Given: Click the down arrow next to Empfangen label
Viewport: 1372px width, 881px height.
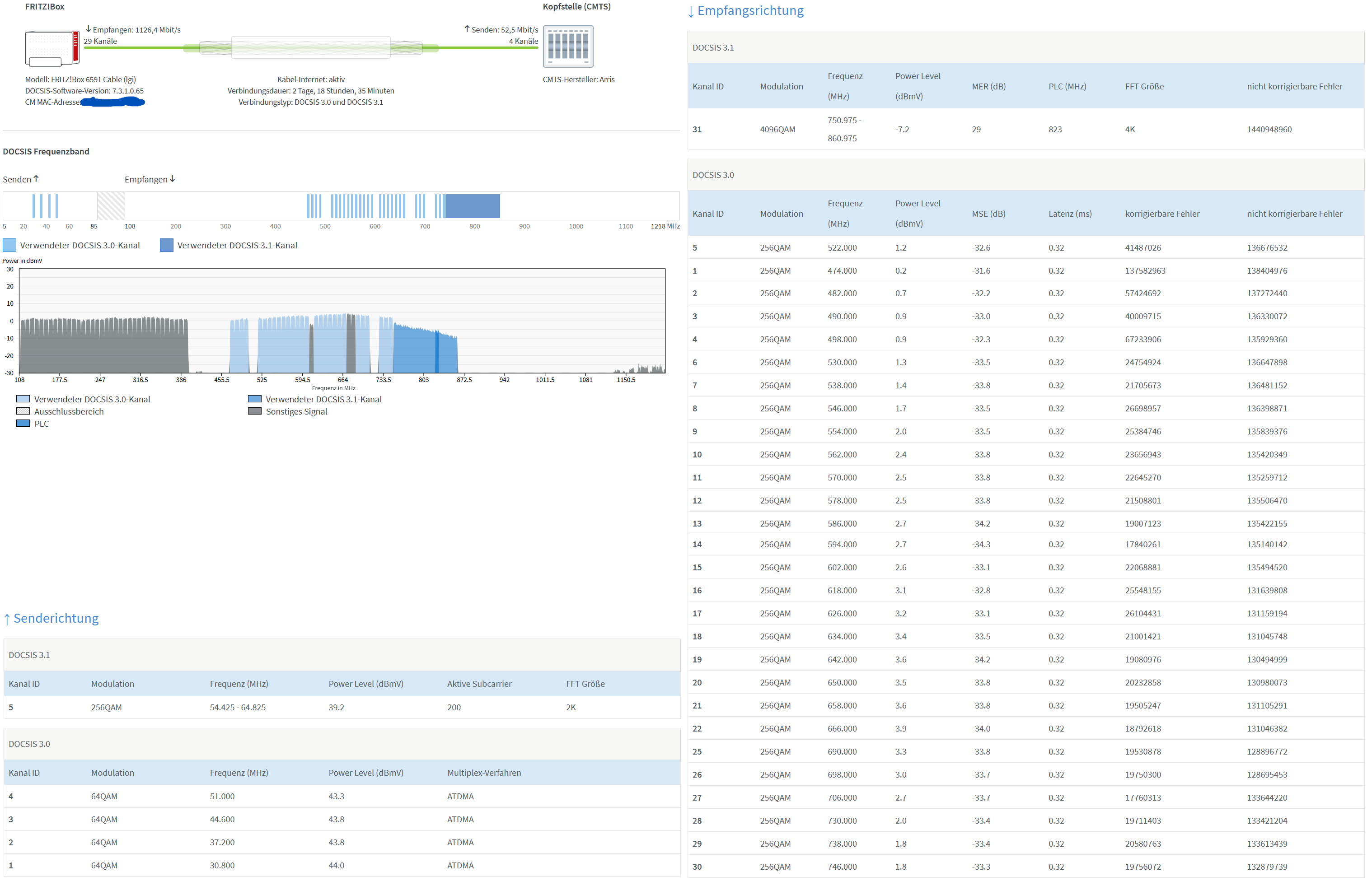Looking at the screenshot, I should (172, 179).
